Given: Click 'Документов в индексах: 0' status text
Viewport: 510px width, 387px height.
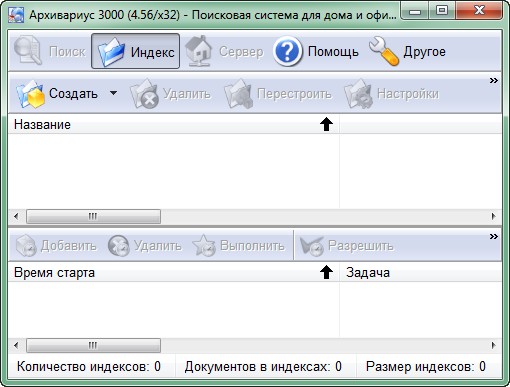Looking at the screenshot, I should (x=263, y=367).
